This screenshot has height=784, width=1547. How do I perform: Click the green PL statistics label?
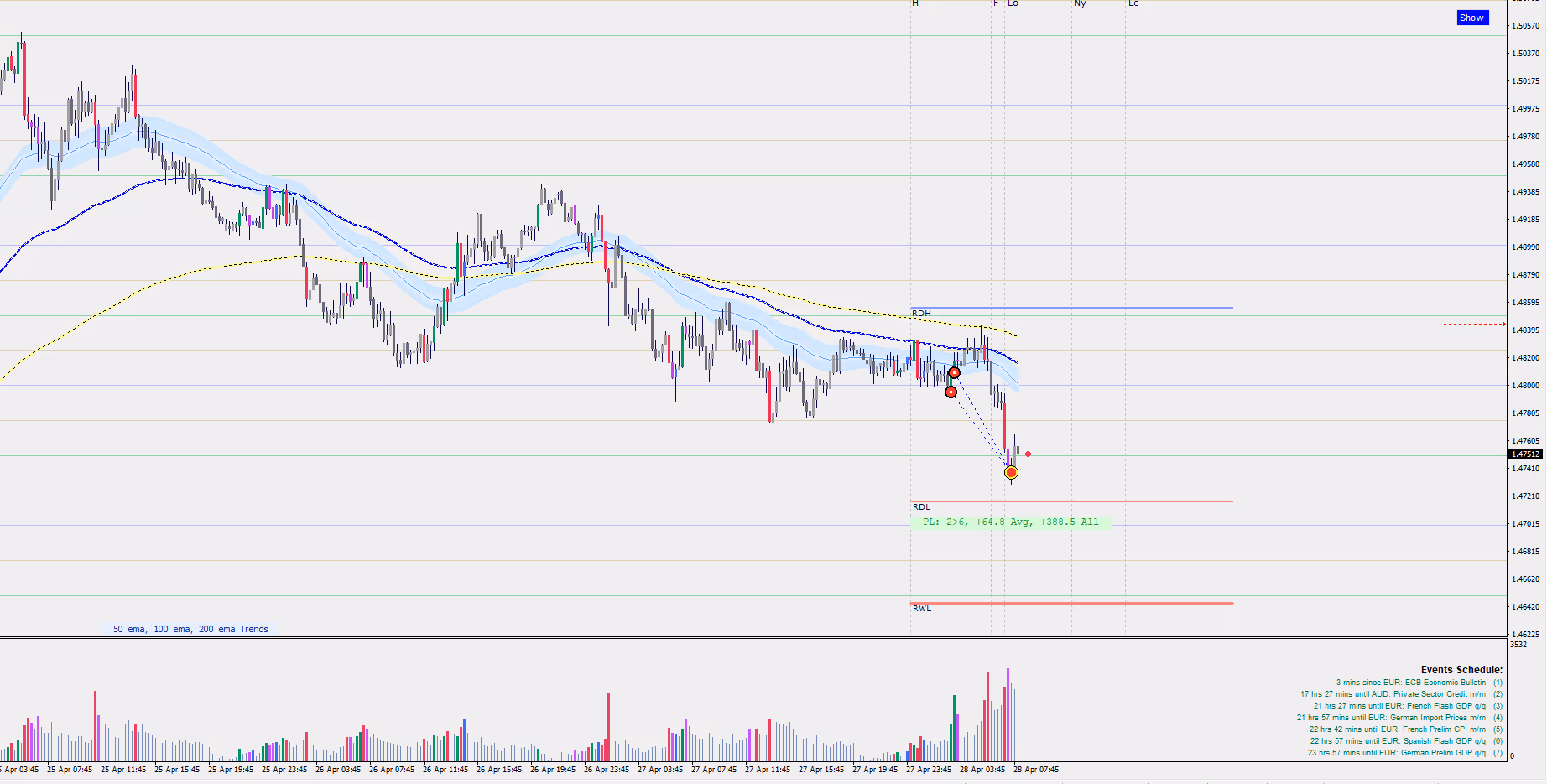(x=1010, y=522)
